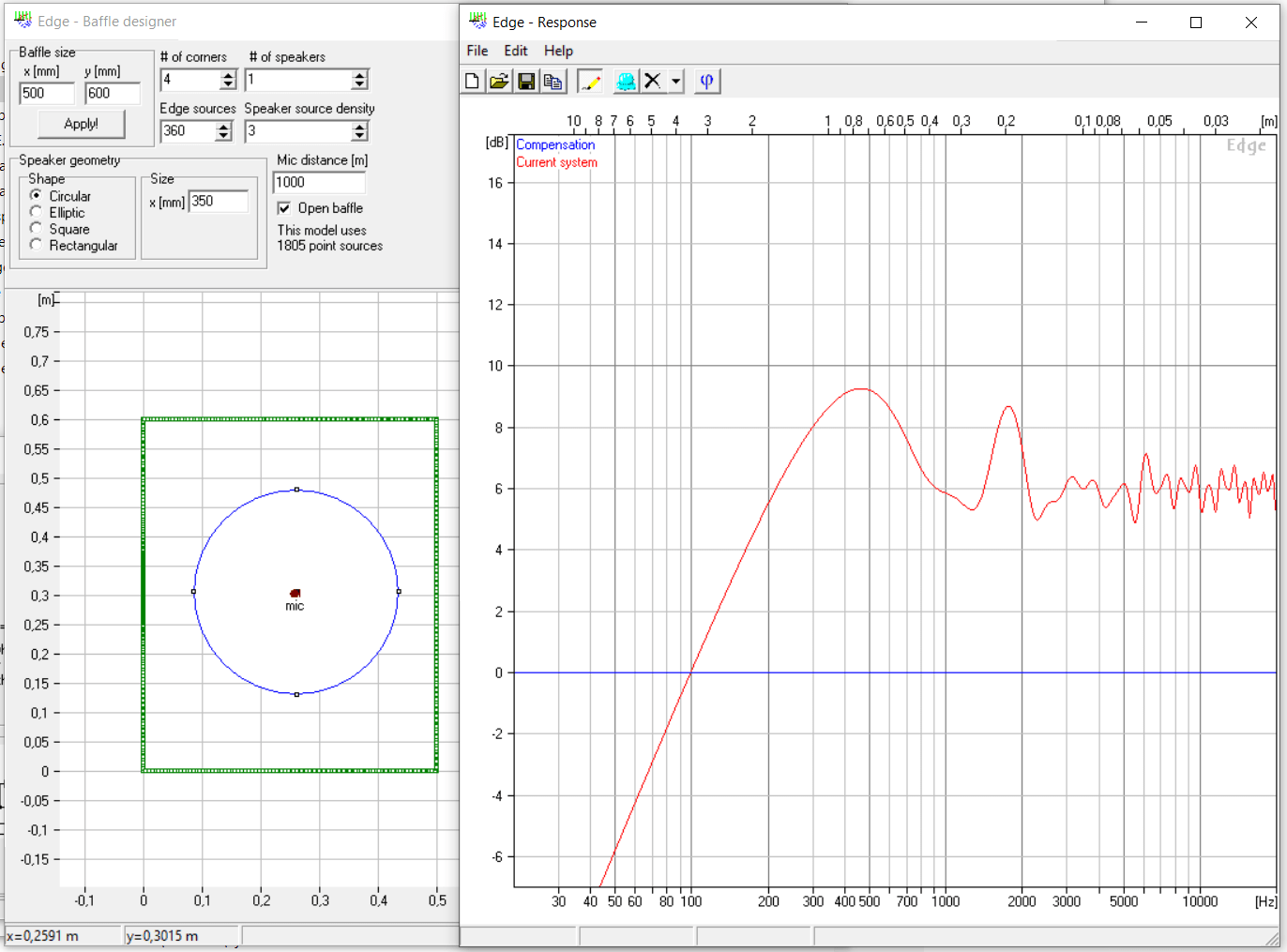Open the dropdown arrow beside the X icon

click(x=675, y=82)
